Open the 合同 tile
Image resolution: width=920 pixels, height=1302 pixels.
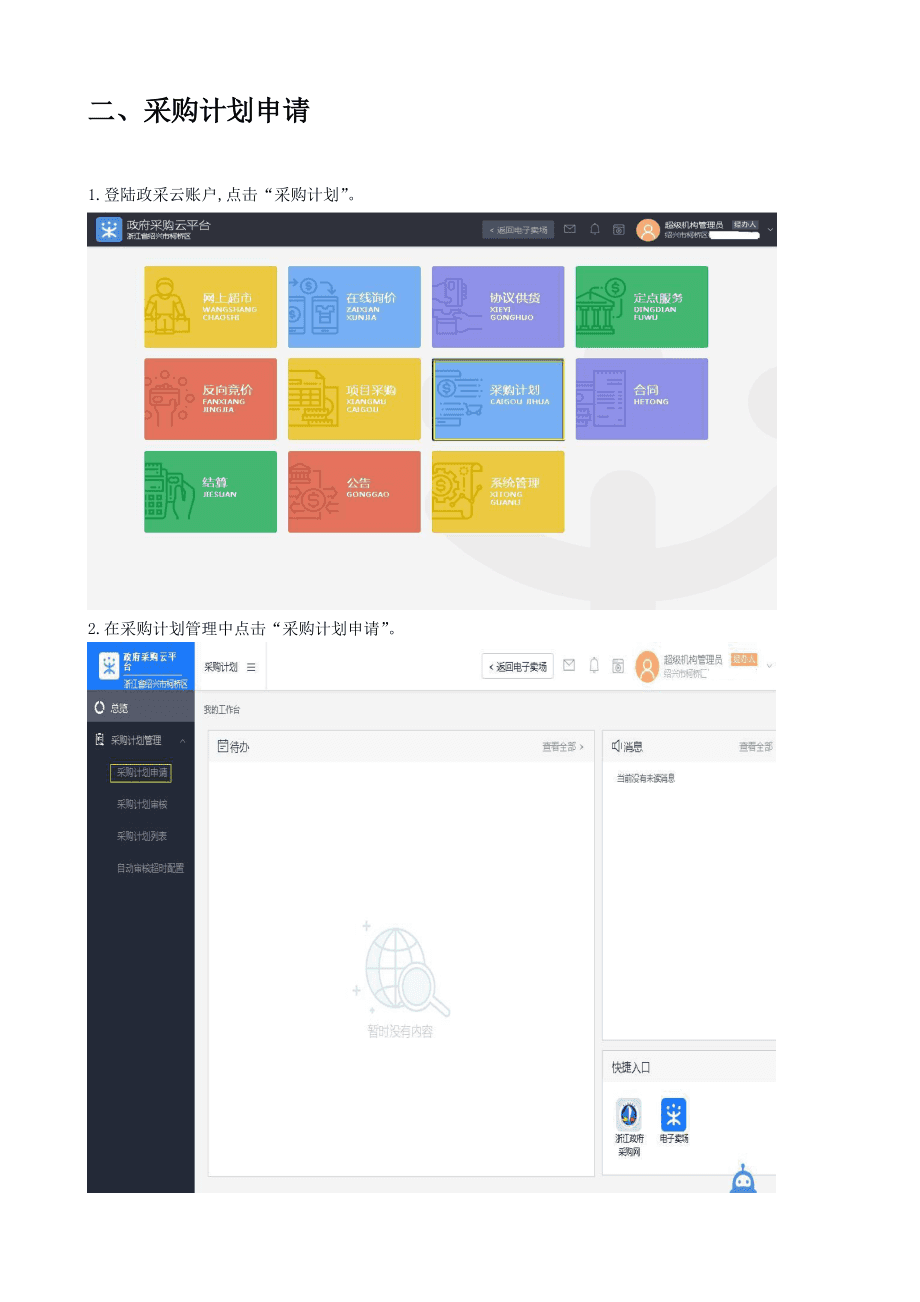click(x=641, y=399)
